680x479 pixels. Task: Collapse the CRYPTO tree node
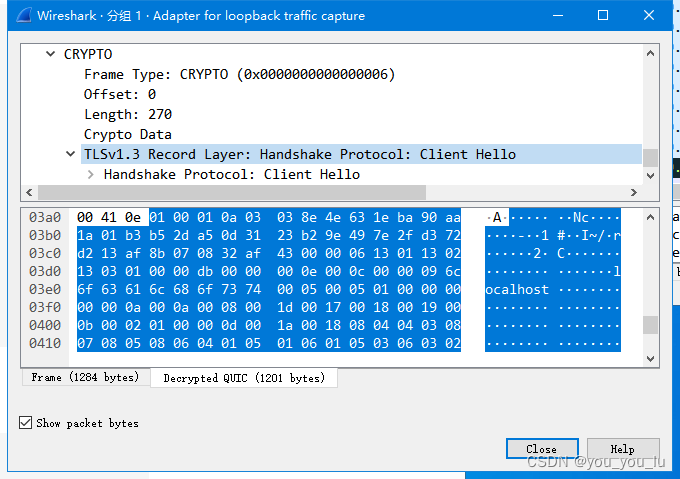pyautogui.click(x=51, y=54)
